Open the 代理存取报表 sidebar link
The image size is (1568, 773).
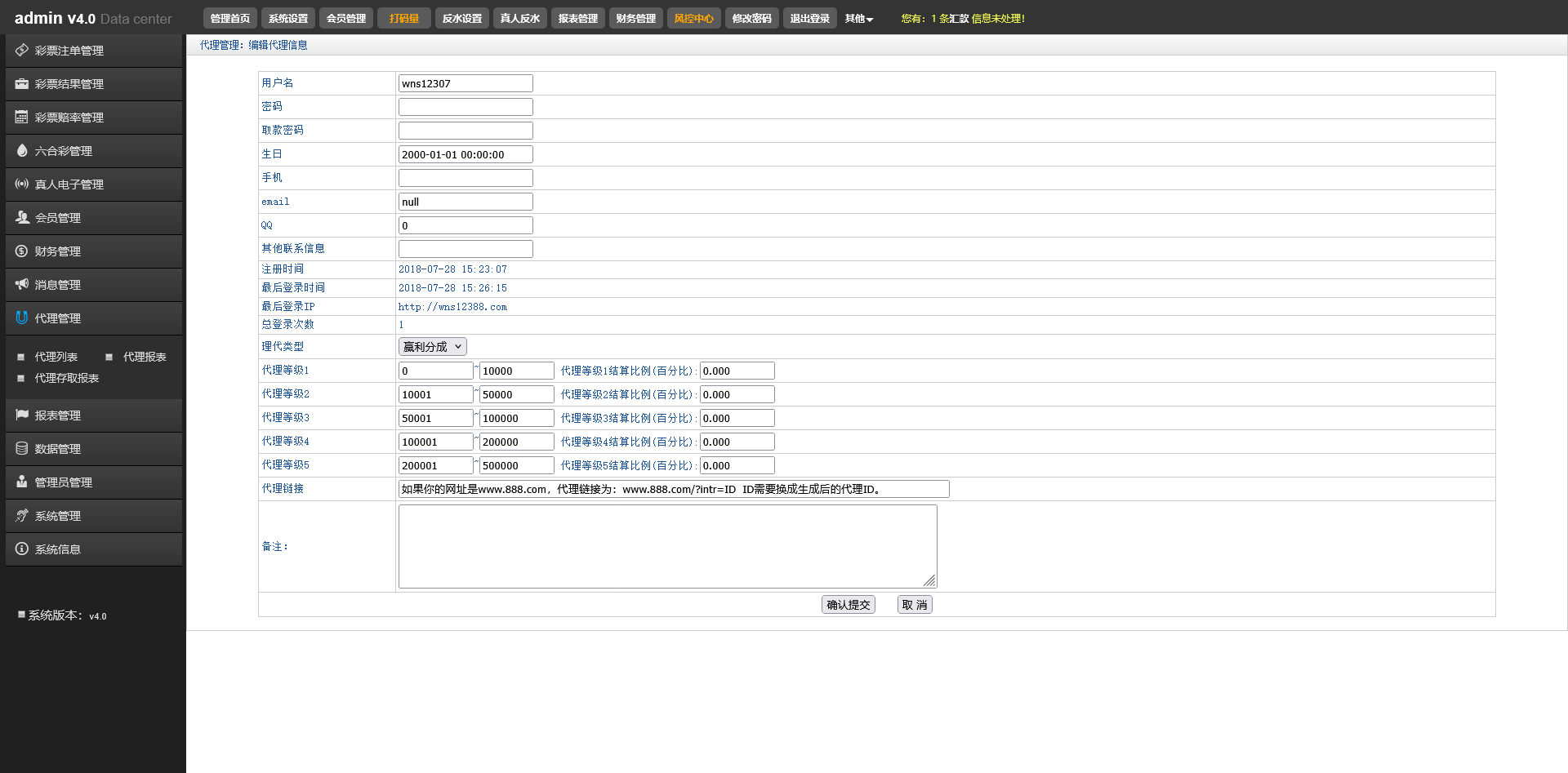click(66, 378)
